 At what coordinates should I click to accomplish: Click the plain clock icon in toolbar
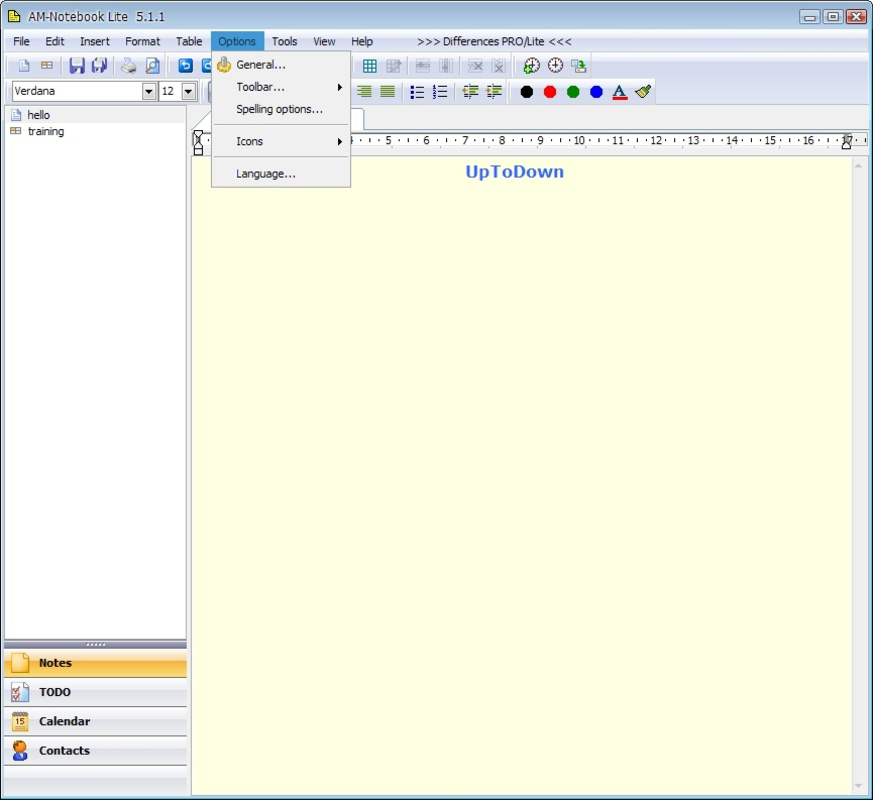[x=555, y=66]
